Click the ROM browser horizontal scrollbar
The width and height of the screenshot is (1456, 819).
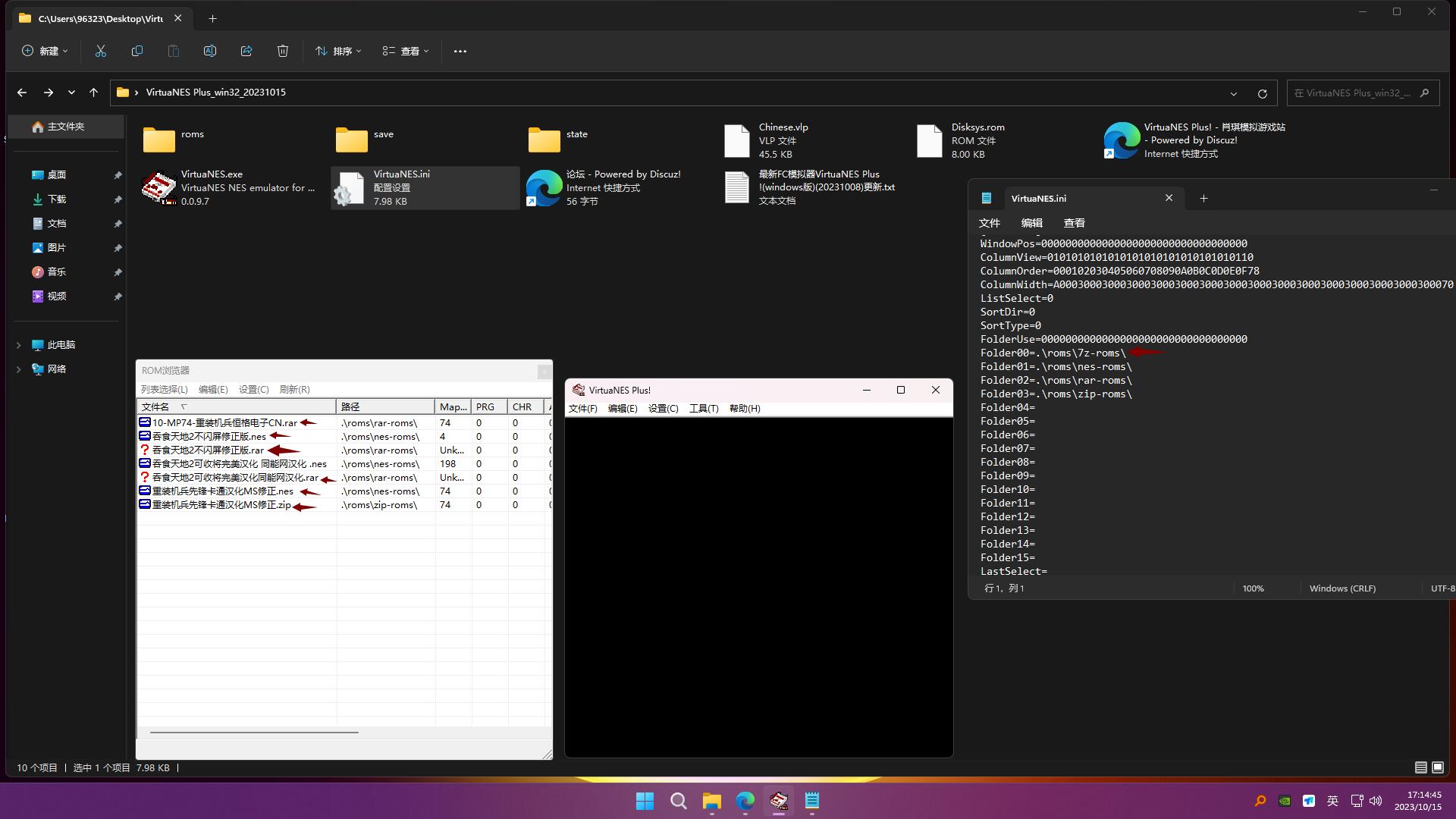[x=254, y=733]
